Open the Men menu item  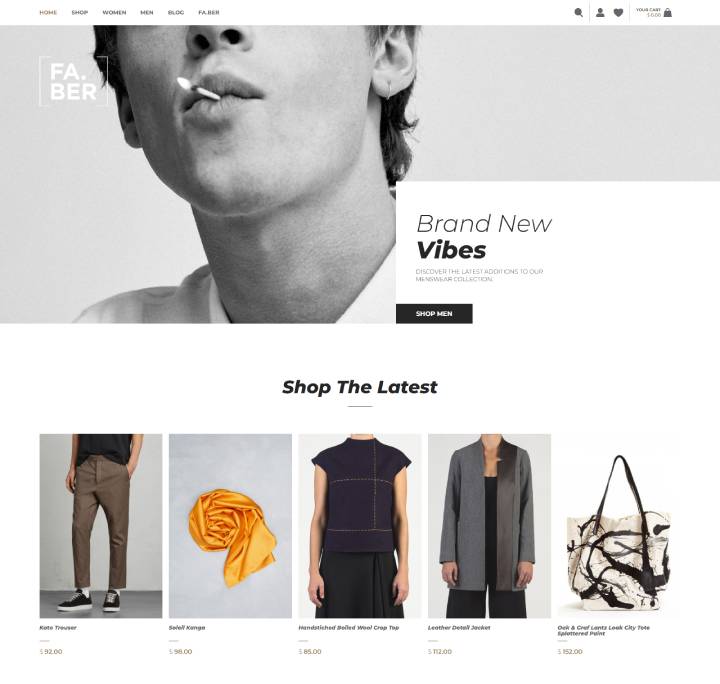[x=147, y=12]
